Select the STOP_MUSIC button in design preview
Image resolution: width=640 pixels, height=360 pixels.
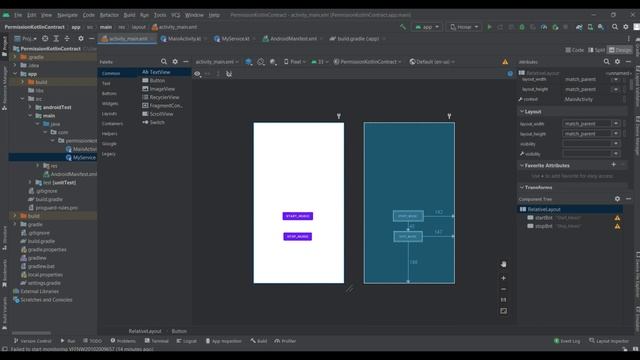coord(298,236)
